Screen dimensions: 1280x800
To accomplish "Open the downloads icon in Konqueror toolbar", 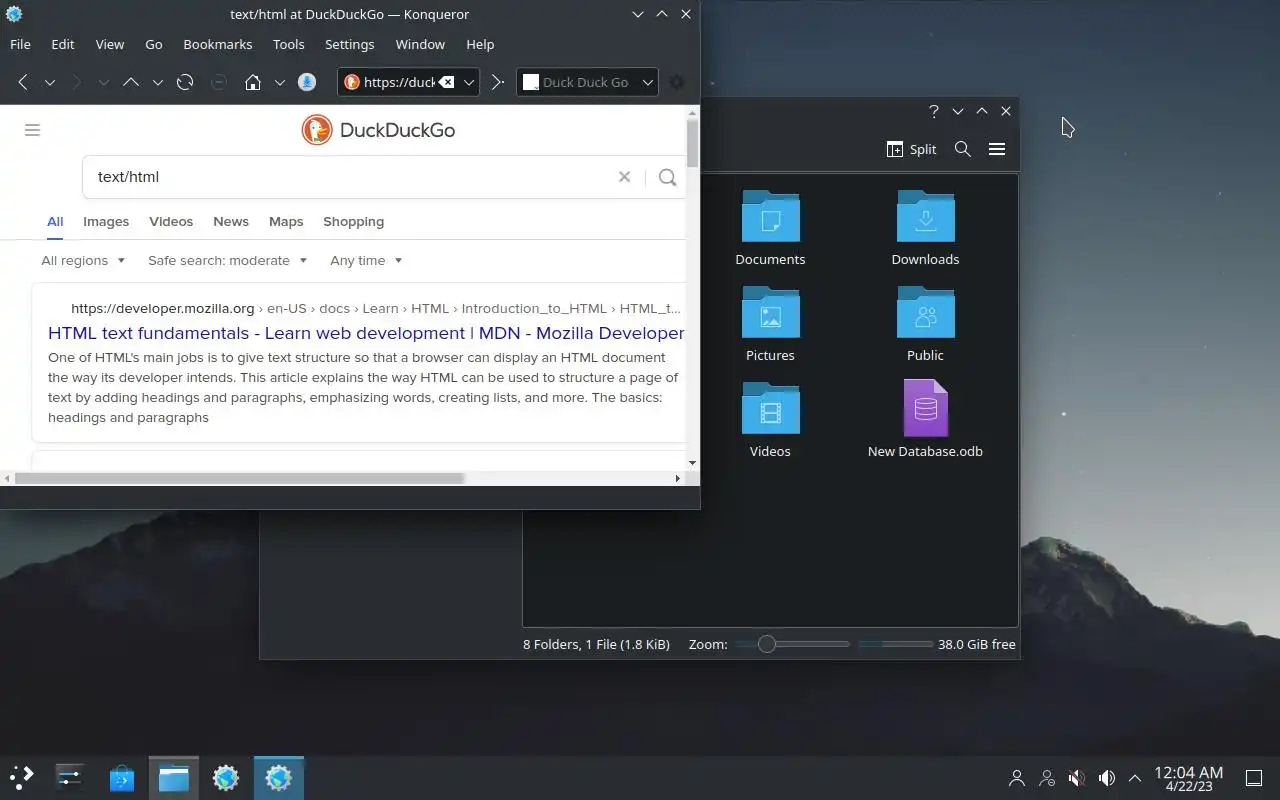I will (308, 82).
